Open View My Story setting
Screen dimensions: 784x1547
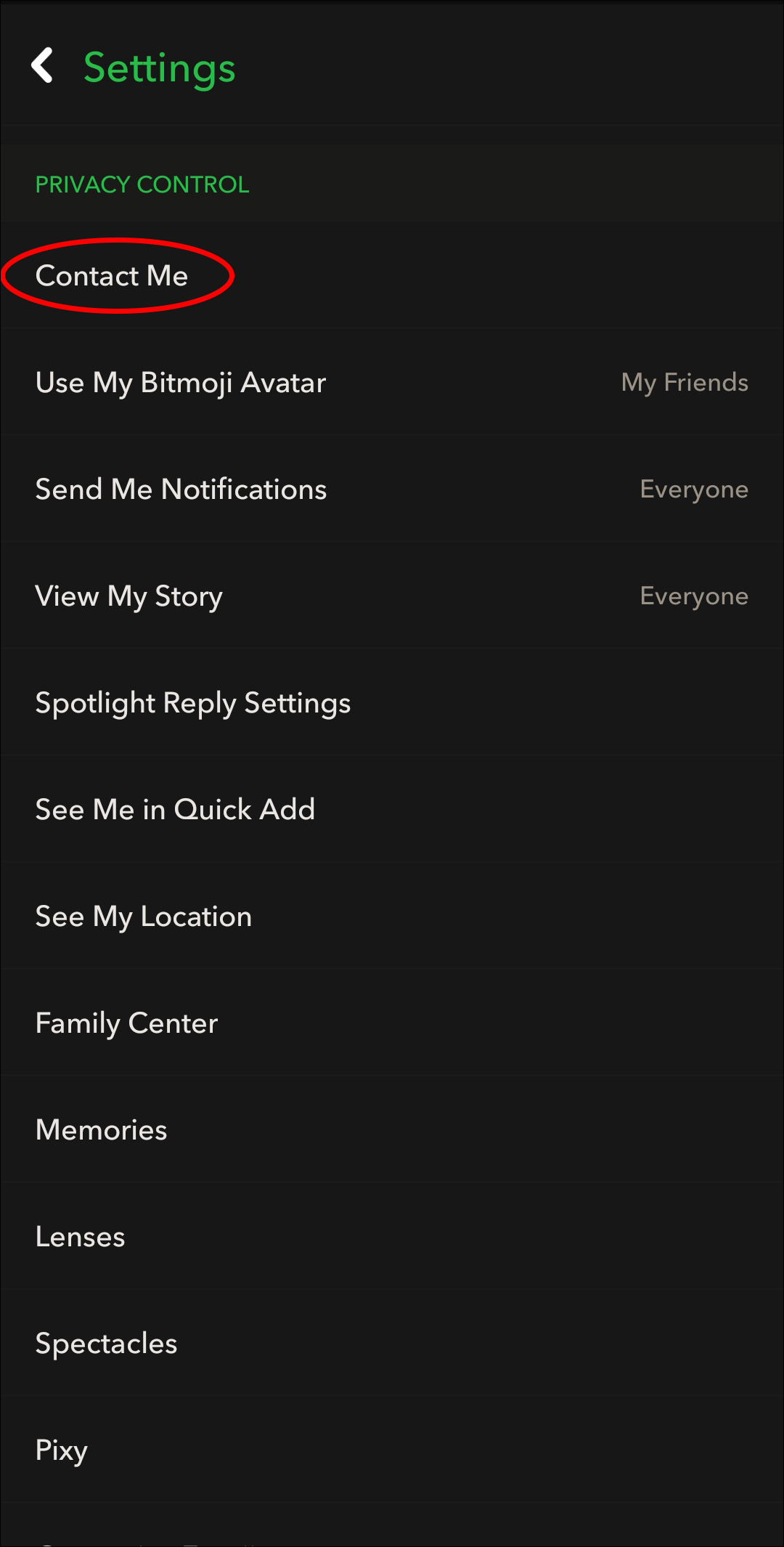pyautogui.click(x=129, y=596)
